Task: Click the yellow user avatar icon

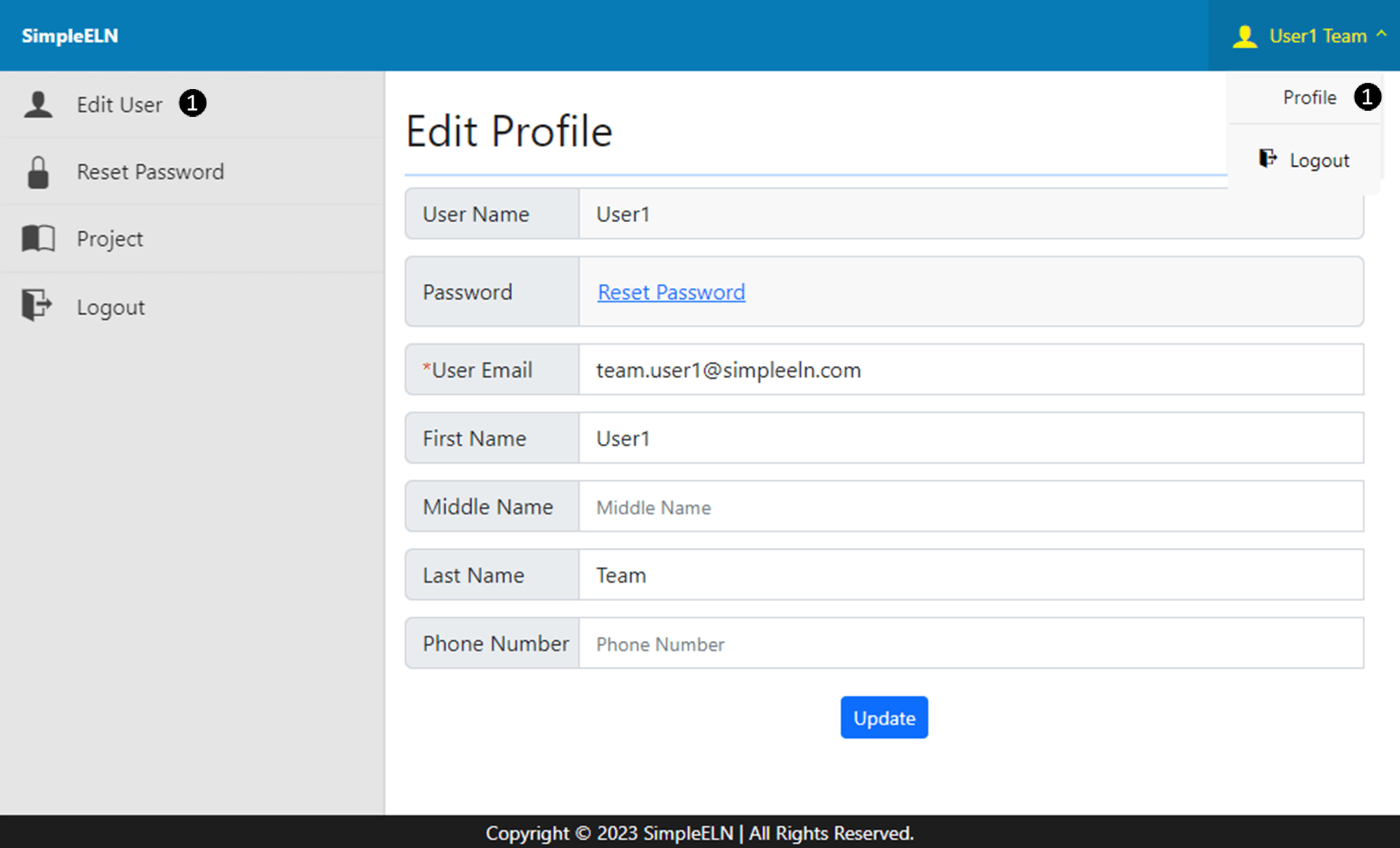Action: tap(1245, 36)
